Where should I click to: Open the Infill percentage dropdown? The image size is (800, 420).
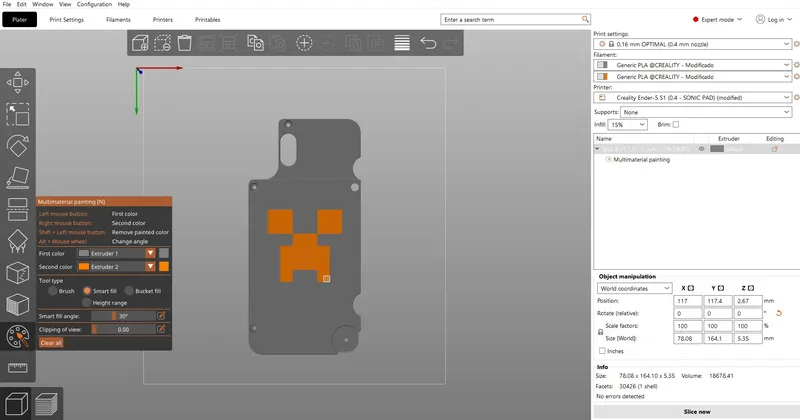pyautogui.click(x=629, y=124)
